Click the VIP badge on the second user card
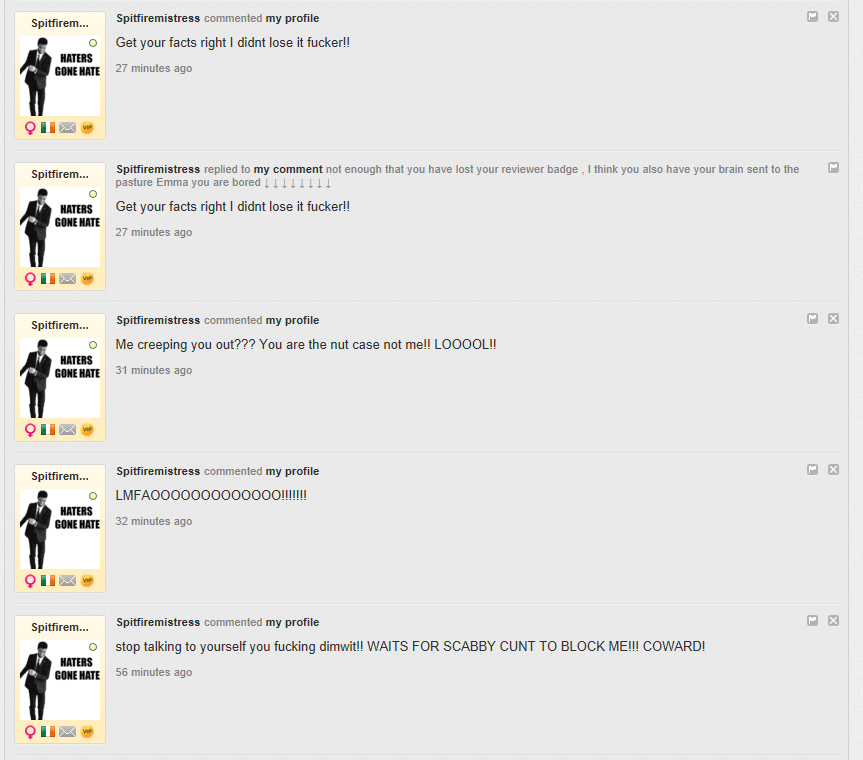 click(x=87, y=278)
